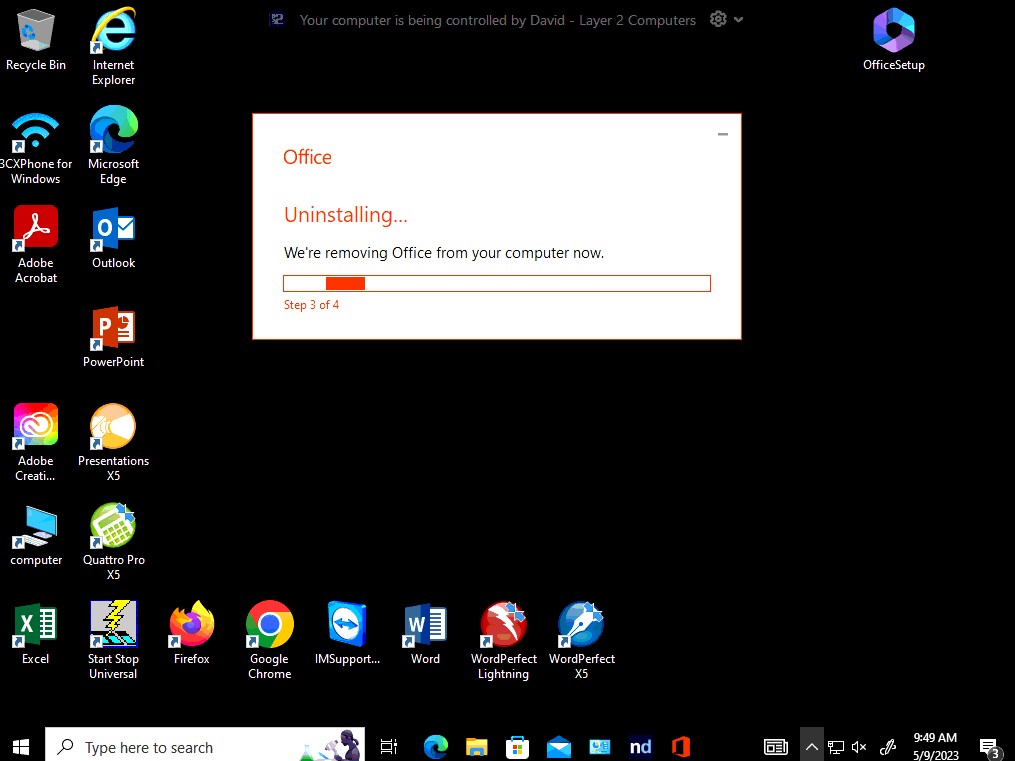1015x761 pixels.
Task: Select WordPerfect X5 desktop shortcut
Action: tap(581, 641)
